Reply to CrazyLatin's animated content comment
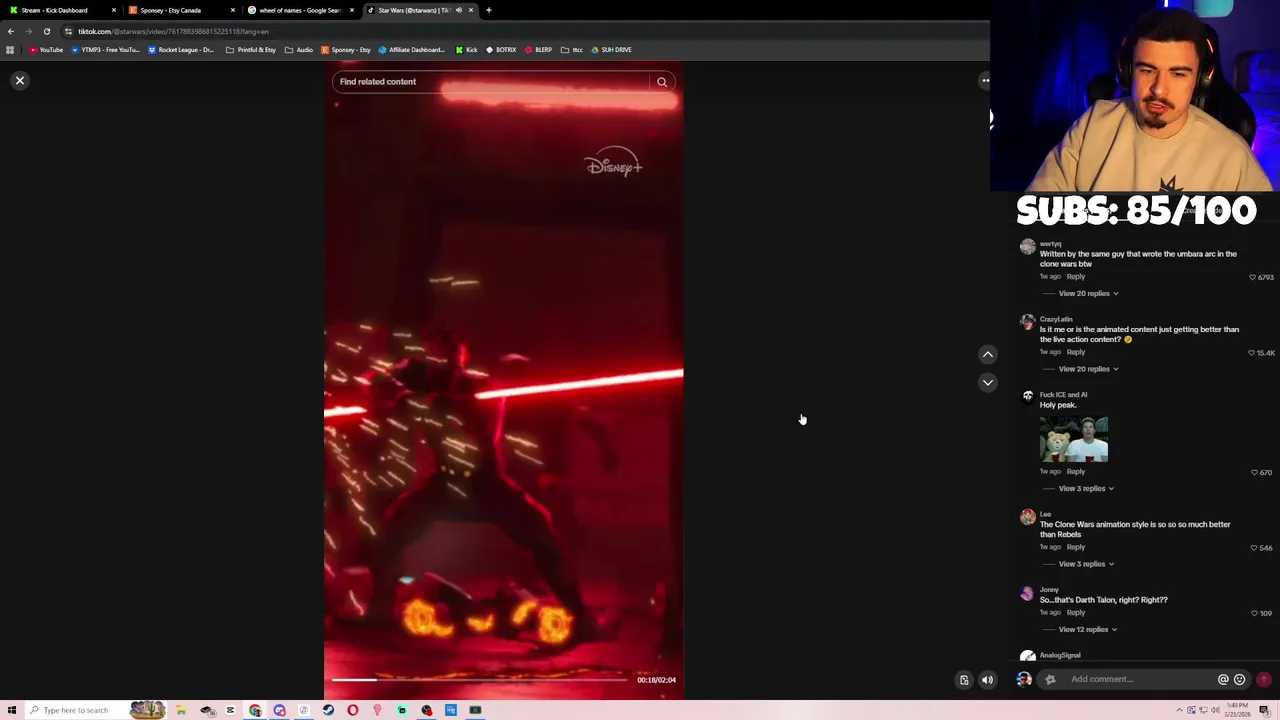This screenshot has width=1280, height=720. pyautogui.click(x=1075, y=352)
